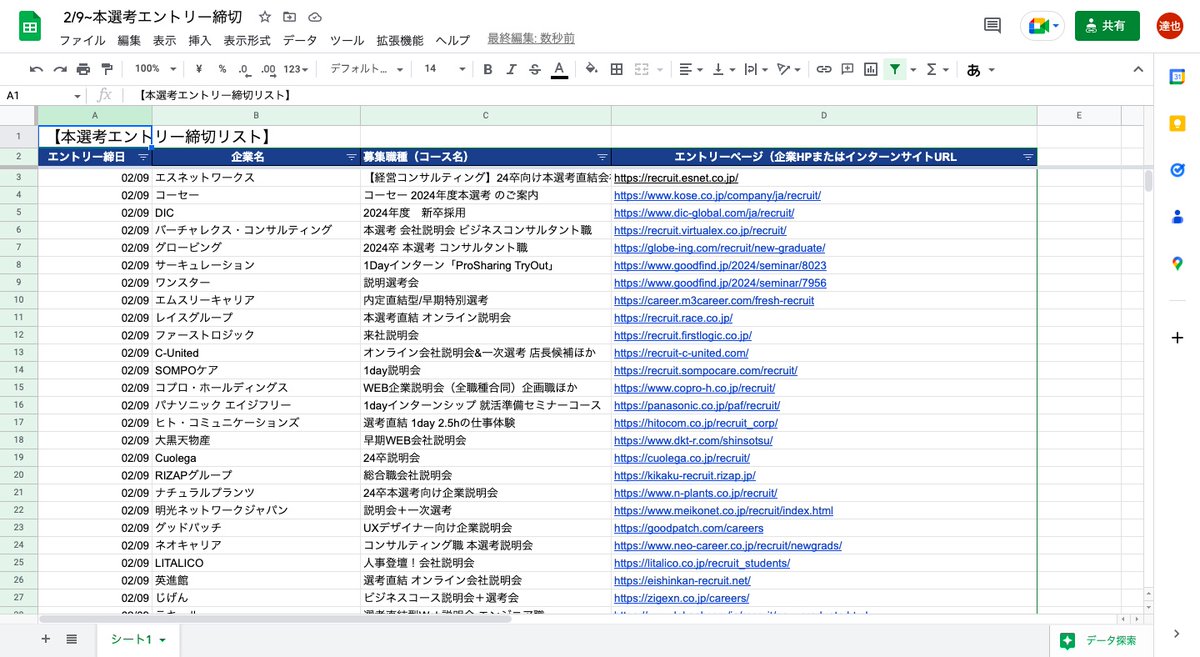Image resolution: width=1200 pixels, height=657 pixels.
Task: Open Google Calendar in side panel
Action: click(x=1177, y=77)
